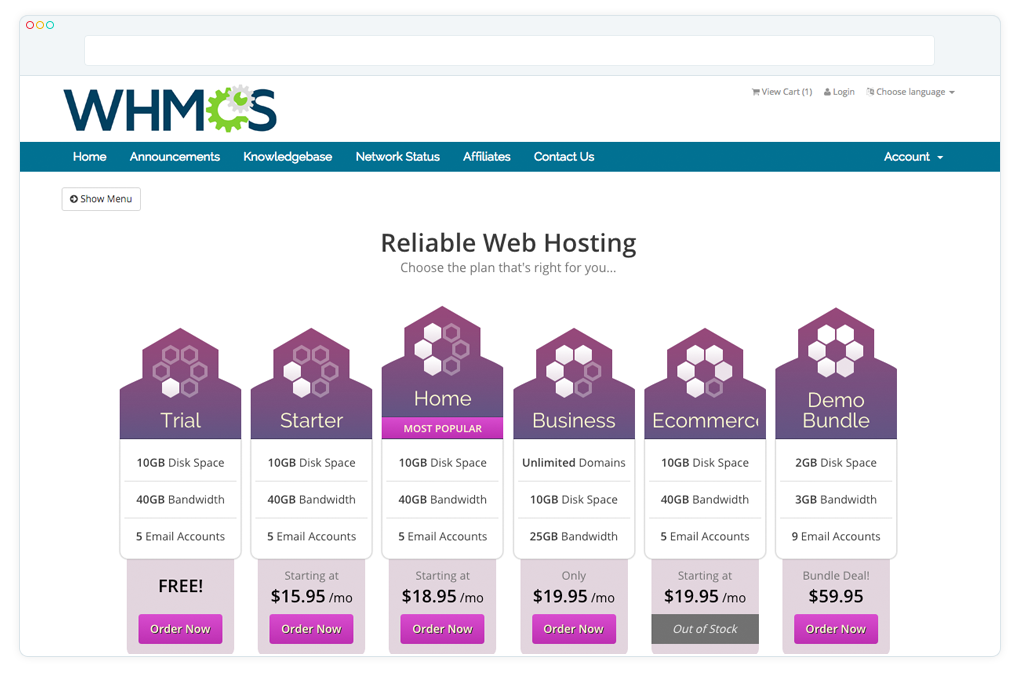This screenshot has width=1020, height=676.
Task: Click the Trial plan hexagon icon
Action: click(180, 371)
